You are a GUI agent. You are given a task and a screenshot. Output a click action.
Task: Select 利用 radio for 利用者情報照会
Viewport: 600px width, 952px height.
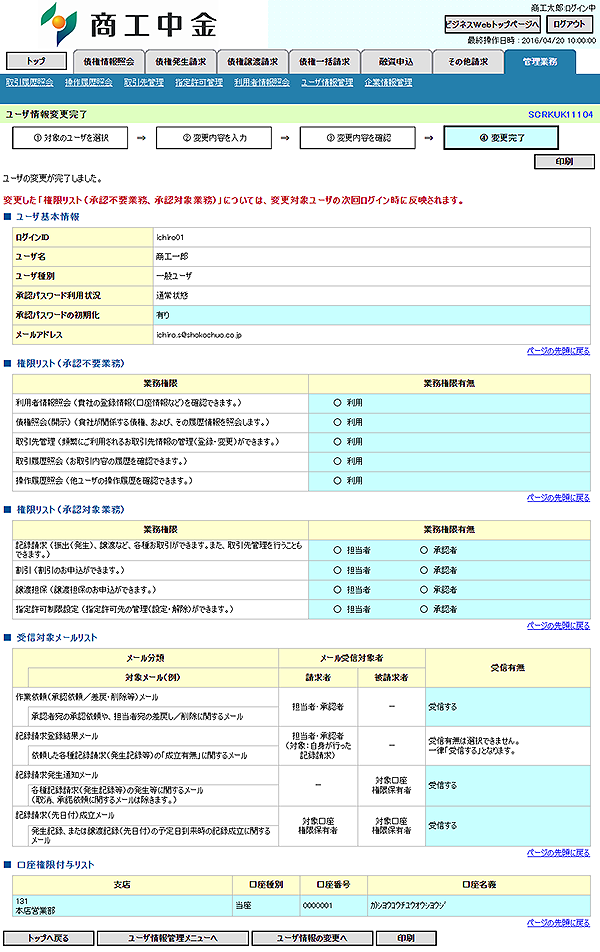pyautogui.click(x=338, y=403)
